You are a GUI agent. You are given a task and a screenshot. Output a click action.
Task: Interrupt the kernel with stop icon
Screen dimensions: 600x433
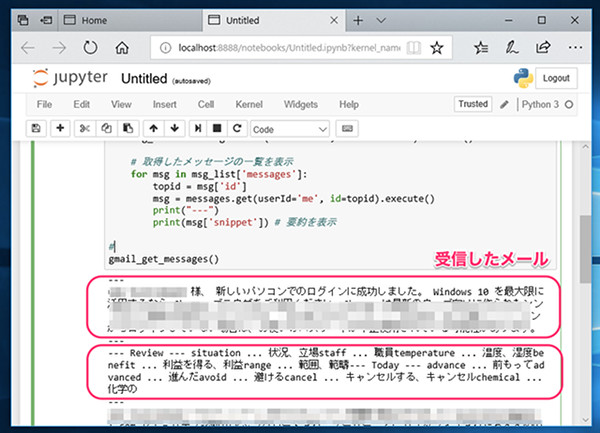pos(217,129)
